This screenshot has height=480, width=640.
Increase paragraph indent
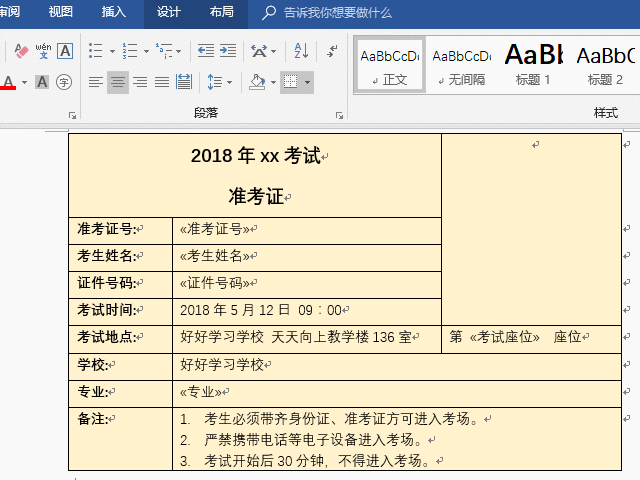point(228,51)
